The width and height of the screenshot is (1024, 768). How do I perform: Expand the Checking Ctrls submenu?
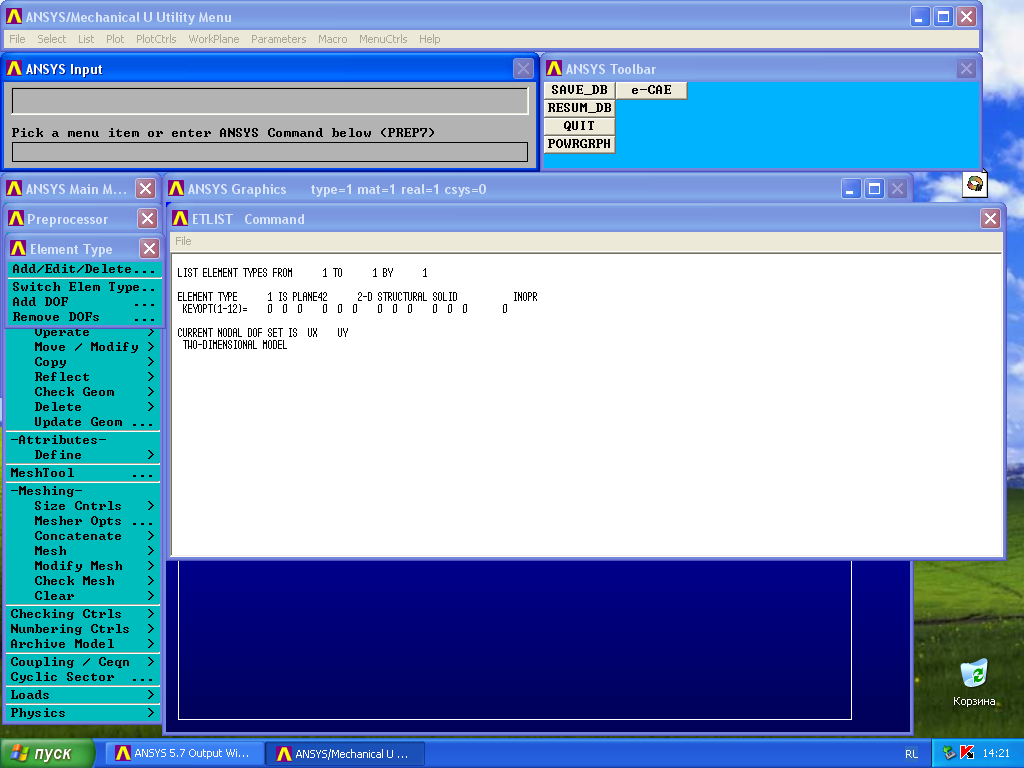[84, 614]
